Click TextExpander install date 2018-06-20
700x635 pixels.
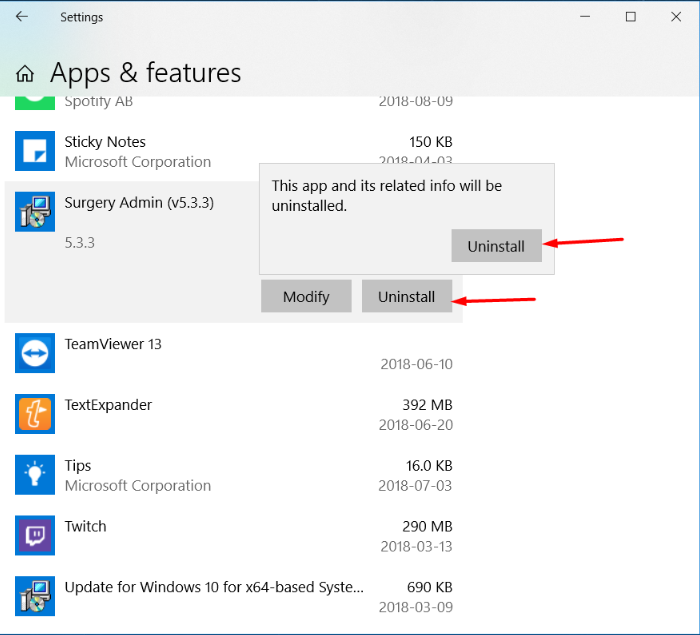416,425
